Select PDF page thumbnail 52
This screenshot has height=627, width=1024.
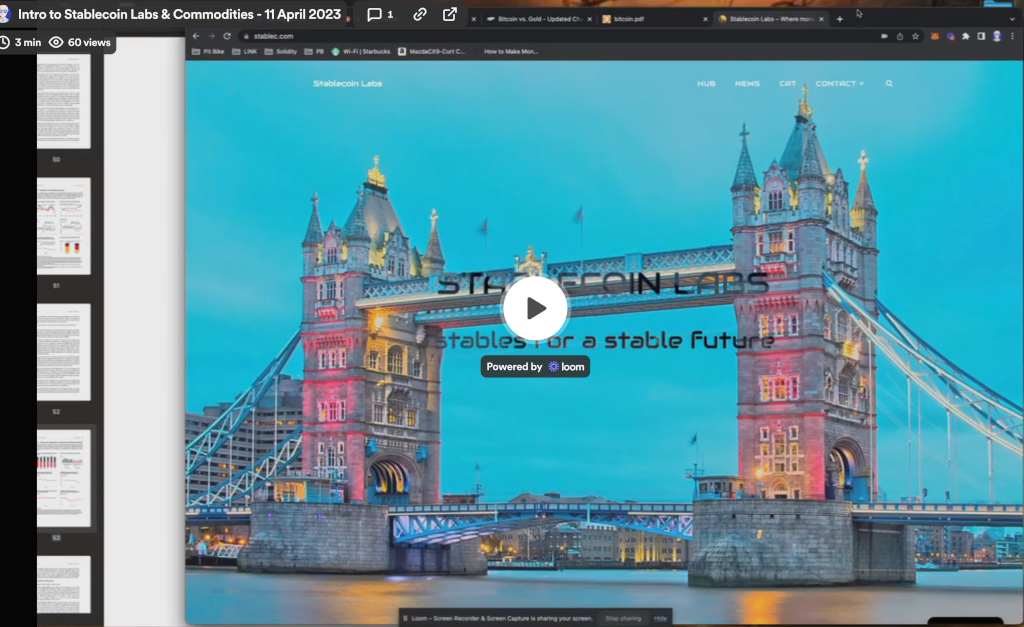pyautogui.click(x=63, y=352)
